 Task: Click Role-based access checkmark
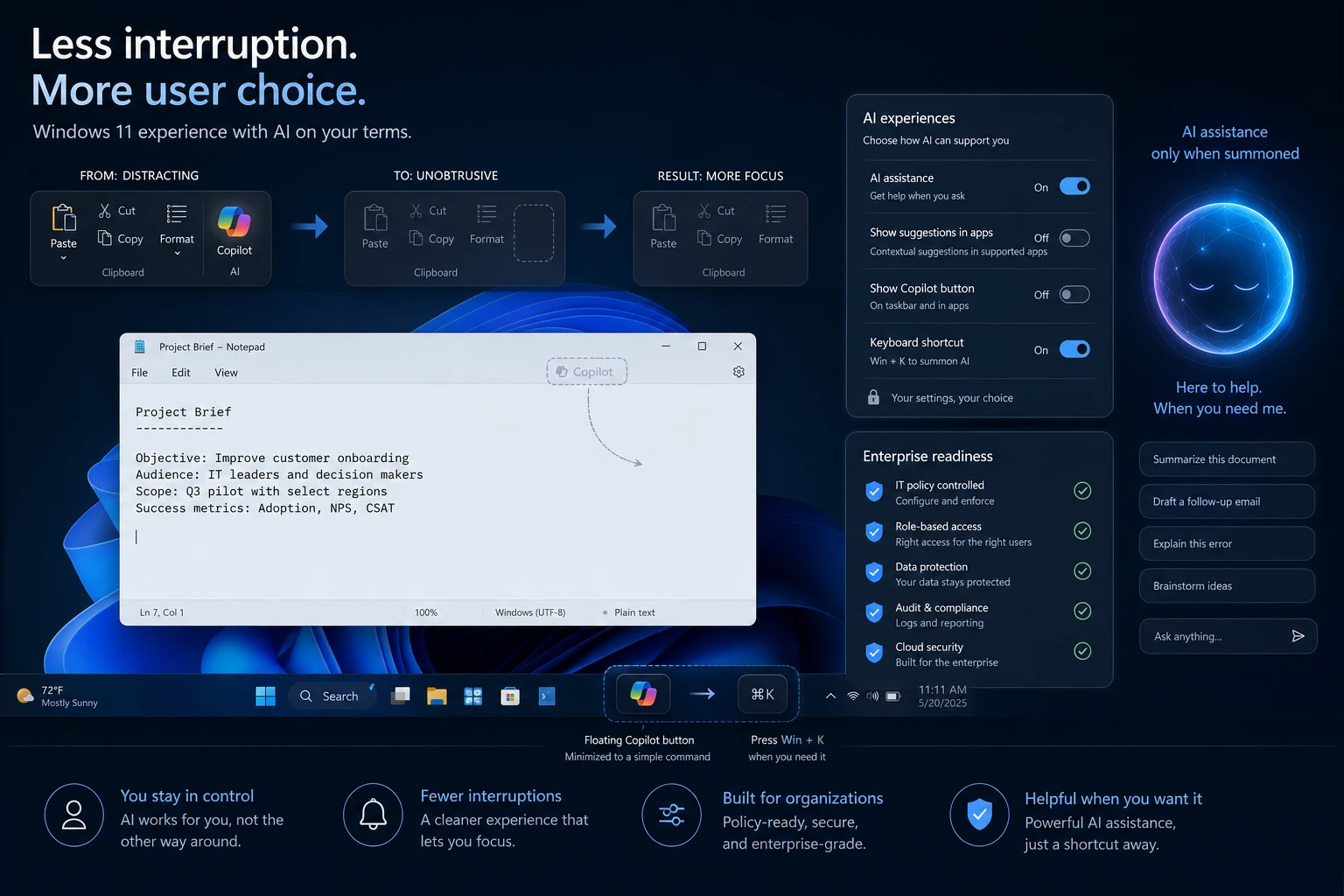pos(1082,531)
